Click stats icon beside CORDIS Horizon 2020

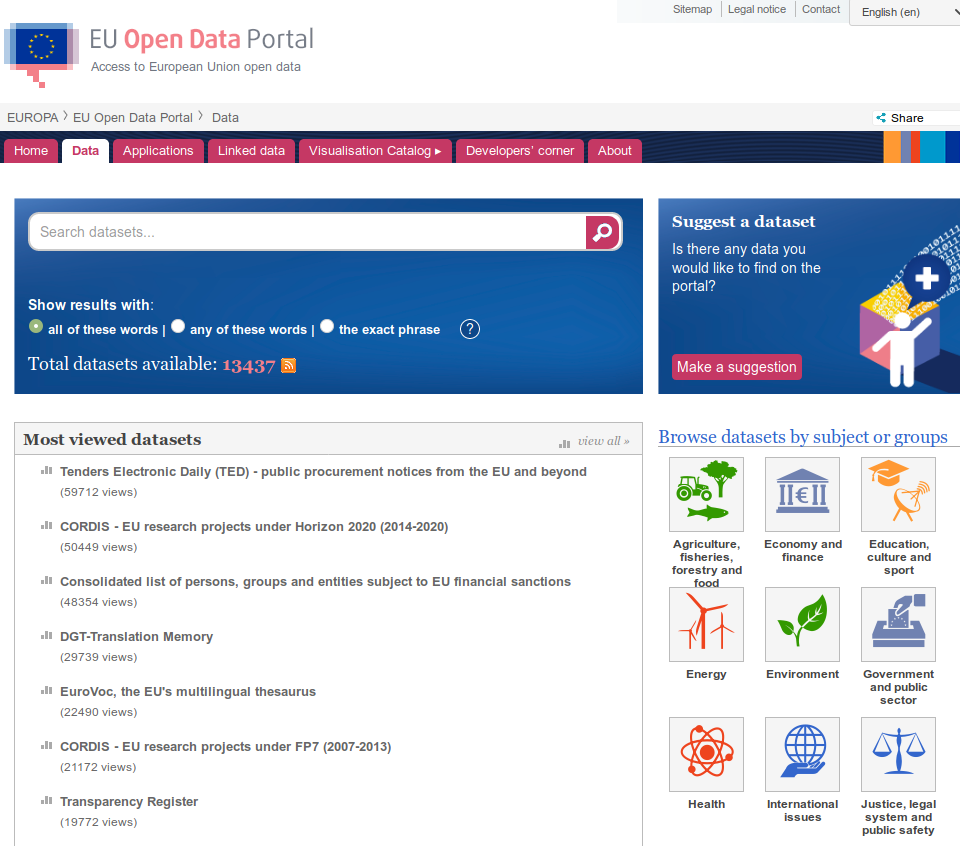point(47,526)
